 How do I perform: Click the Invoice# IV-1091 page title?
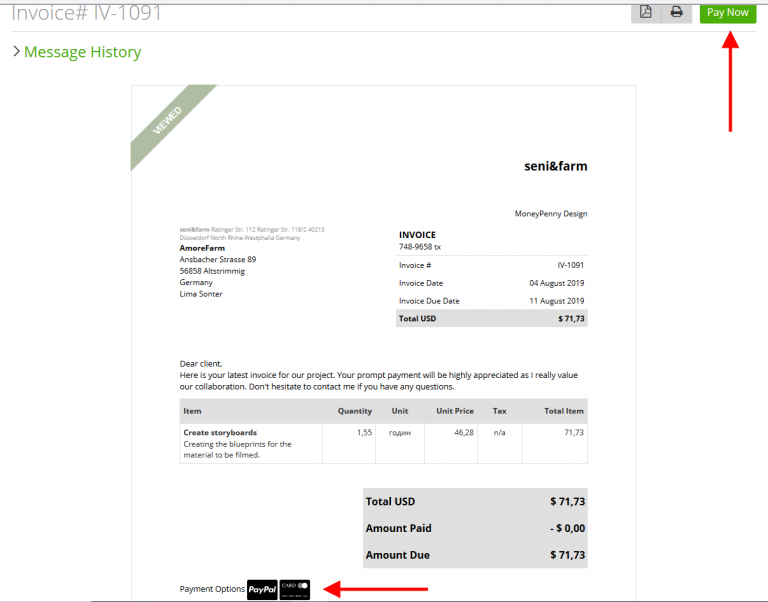point(86,13)
